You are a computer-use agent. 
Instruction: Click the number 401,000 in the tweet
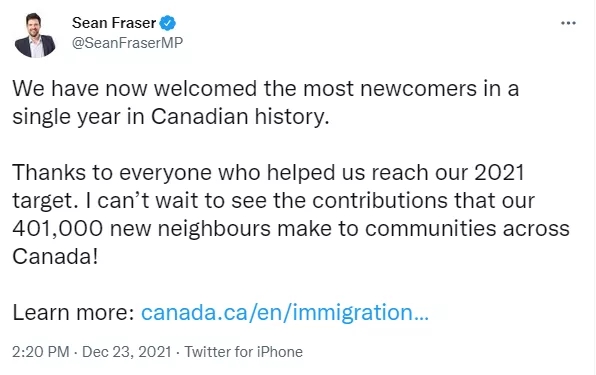coord(57,229)
